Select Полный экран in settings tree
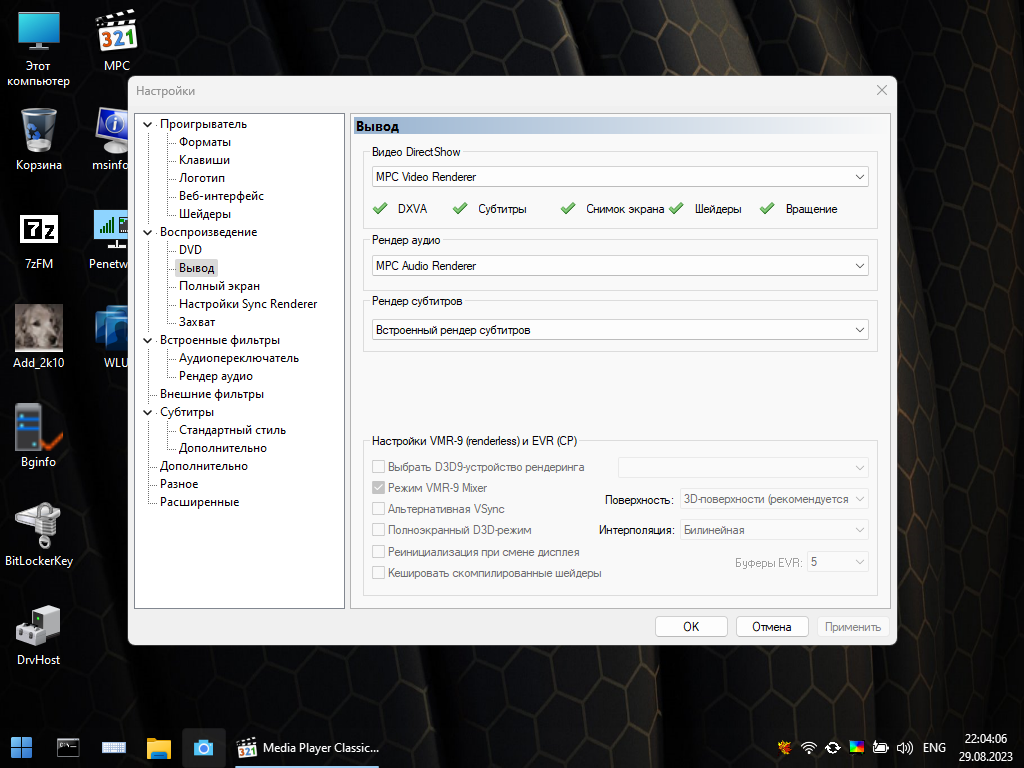Image resolution: width=1024 pixels, height=768 pixels. pyautogui.click(x=219, y=286)
